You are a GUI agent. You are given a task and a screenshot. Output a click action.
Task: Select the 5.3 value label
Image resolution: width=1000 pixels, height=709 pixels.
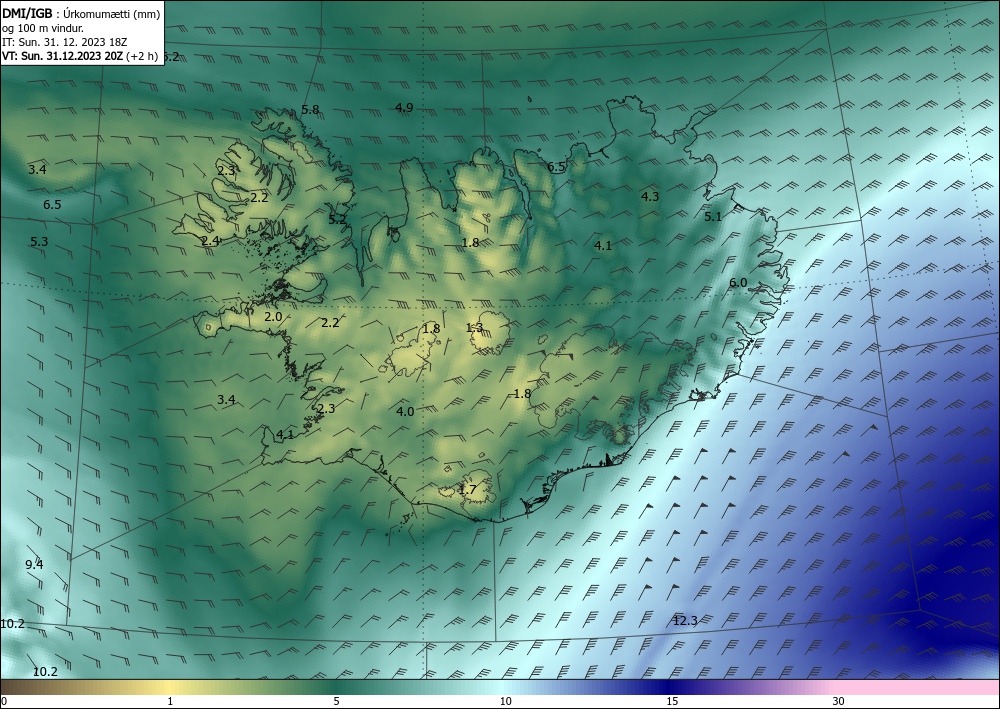coord(39,242)
